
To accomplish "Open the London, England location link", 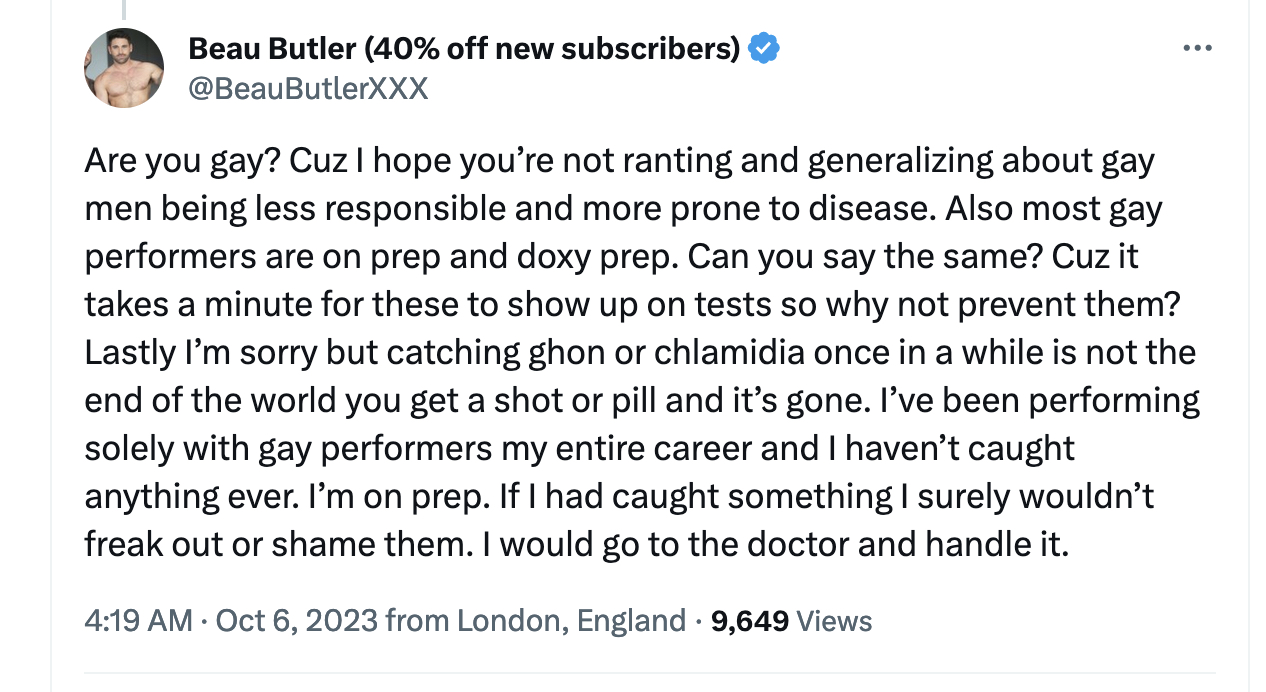I will pos(572,621).
